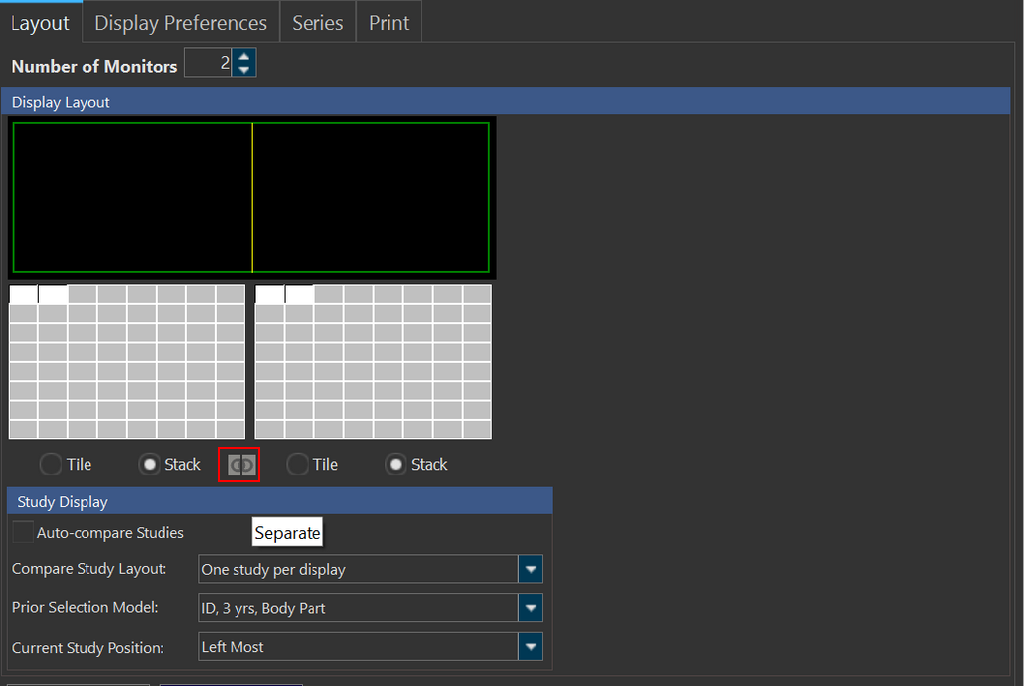Open the Prior Selection Model dropdown
Viewport: 1024px width, 686px height.
tap(530, 608)
